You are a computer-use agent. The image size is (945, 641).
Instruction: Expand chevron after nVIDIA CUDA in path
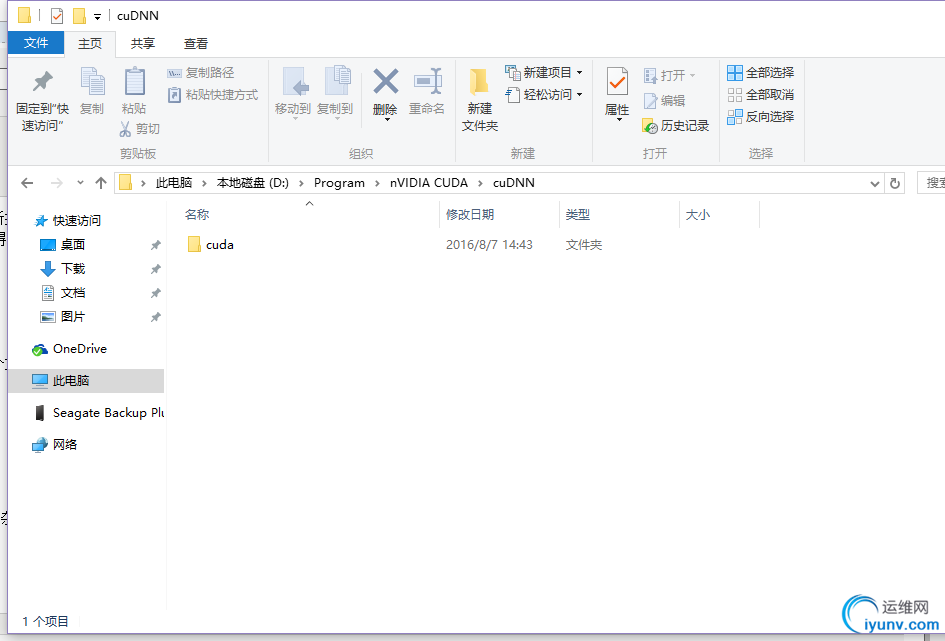(480, 183)
